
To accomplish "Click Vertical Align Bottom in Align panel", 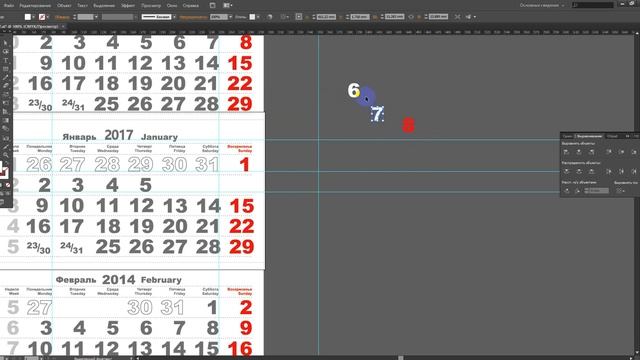I will 634,152.
